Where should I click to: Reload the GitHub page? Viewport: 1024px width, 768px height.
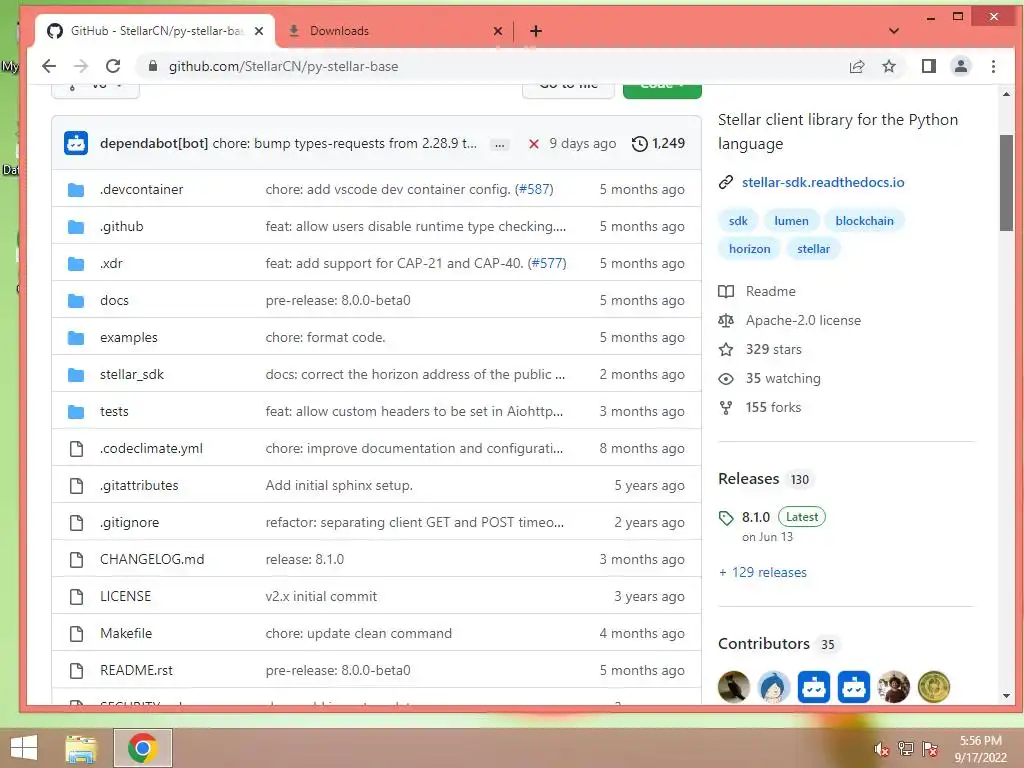click(x=113, y=66)
